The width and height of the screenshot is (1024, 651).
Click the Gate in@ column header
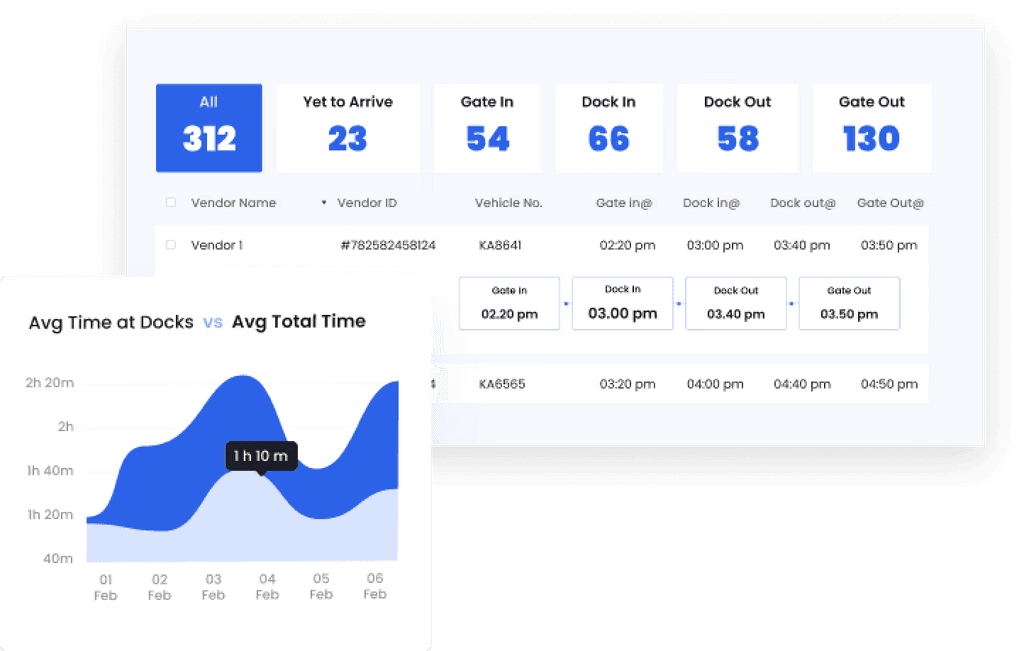[x=624, y=203]
